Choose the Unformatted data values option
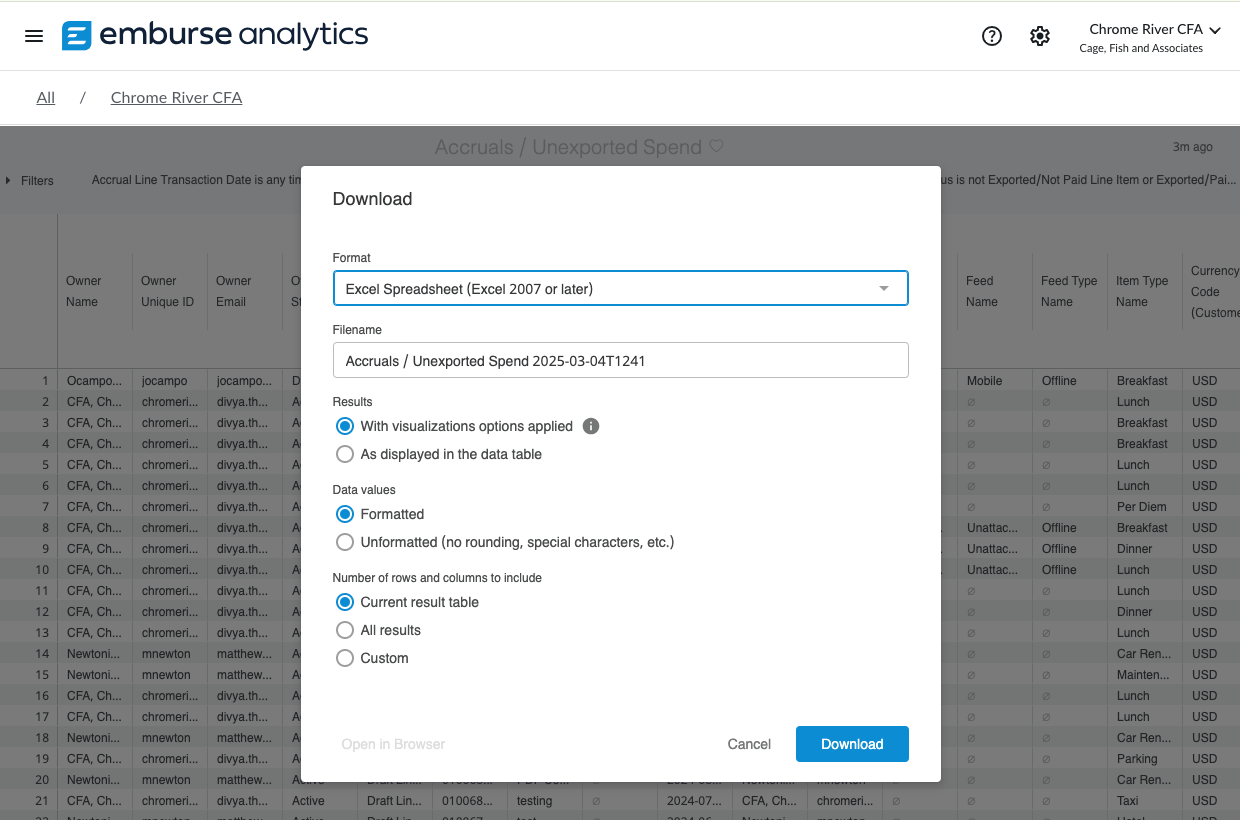 coord(345,542)
